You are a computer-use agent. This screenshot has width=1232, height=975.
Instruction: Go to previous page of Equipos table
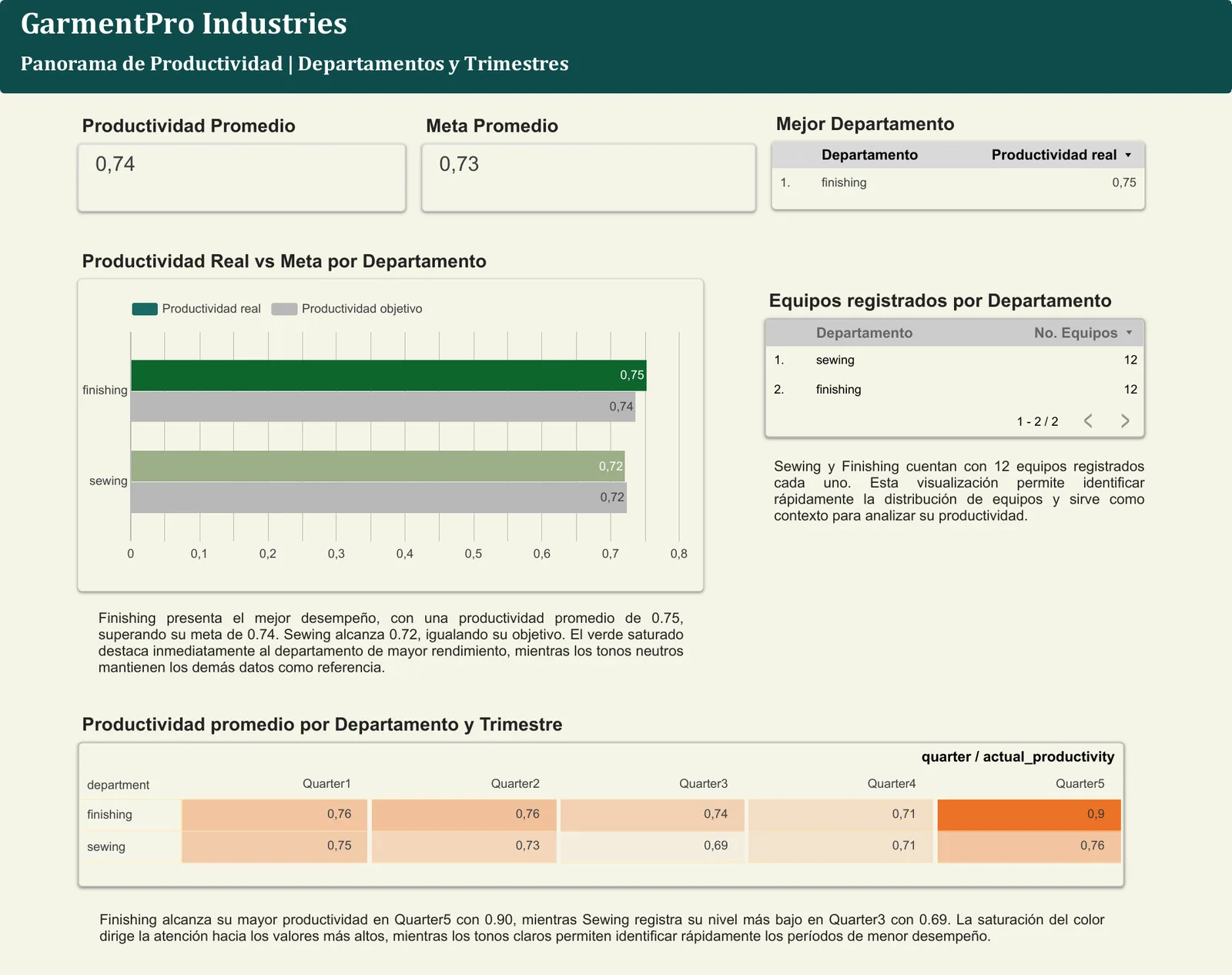(1088, 420)
